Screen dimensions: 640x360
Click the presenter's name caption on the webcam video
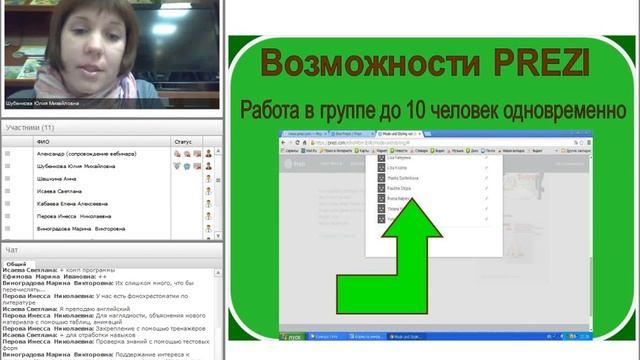42,104
